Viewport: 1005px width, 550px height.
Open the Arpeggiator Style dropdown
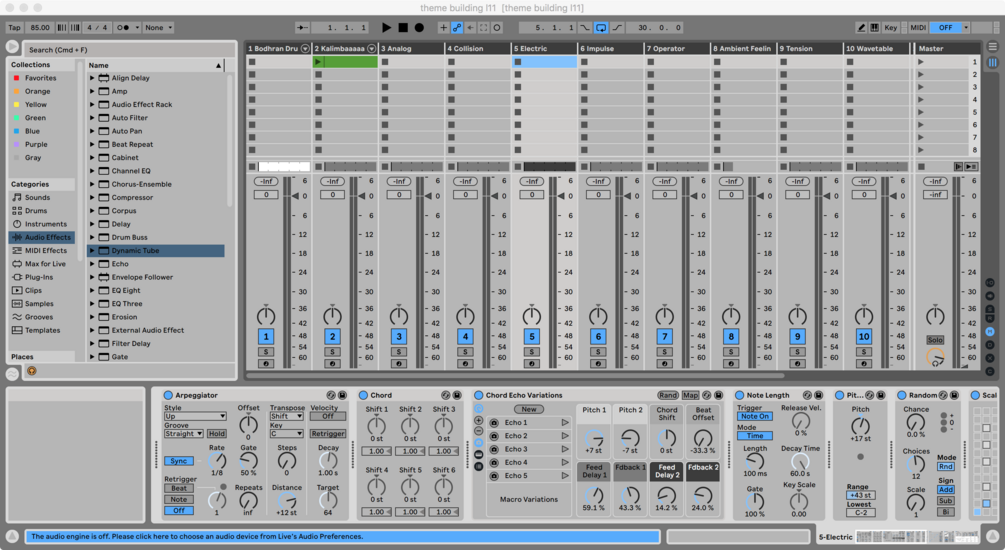point(195,416)
